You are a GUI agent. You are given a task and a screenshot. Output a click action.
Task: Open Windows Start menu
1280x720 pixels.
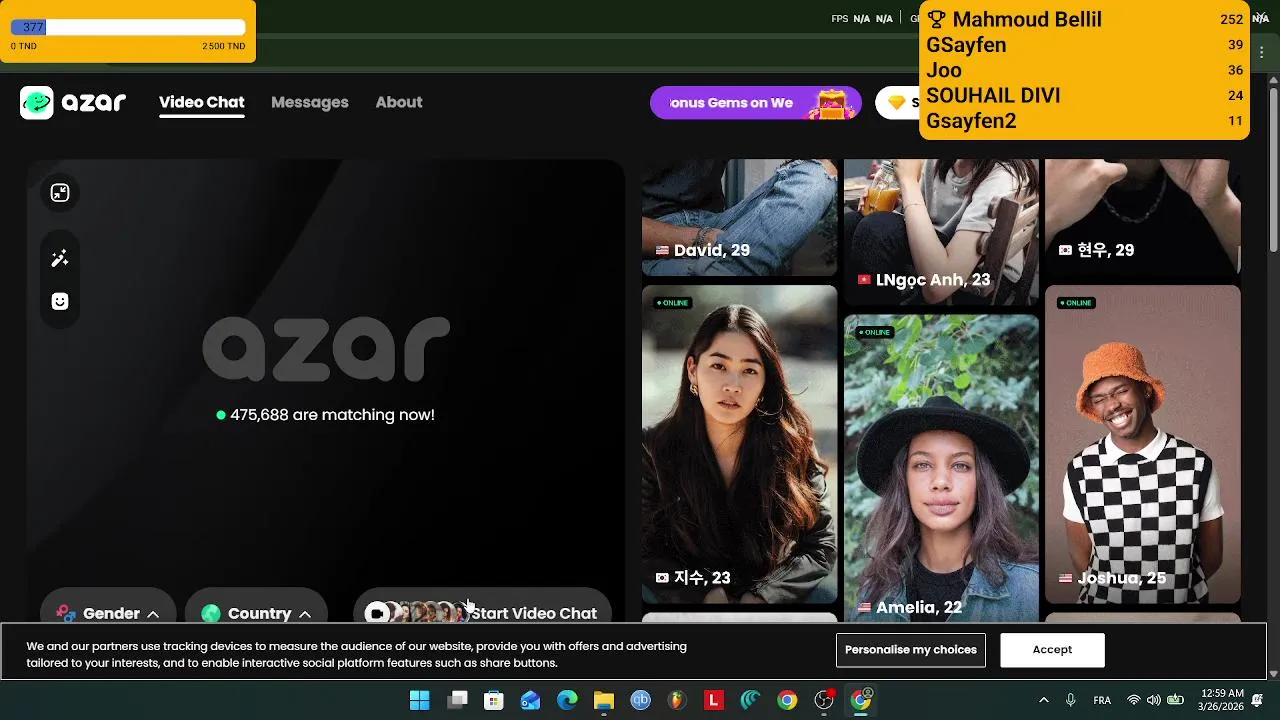coord(420,700)
